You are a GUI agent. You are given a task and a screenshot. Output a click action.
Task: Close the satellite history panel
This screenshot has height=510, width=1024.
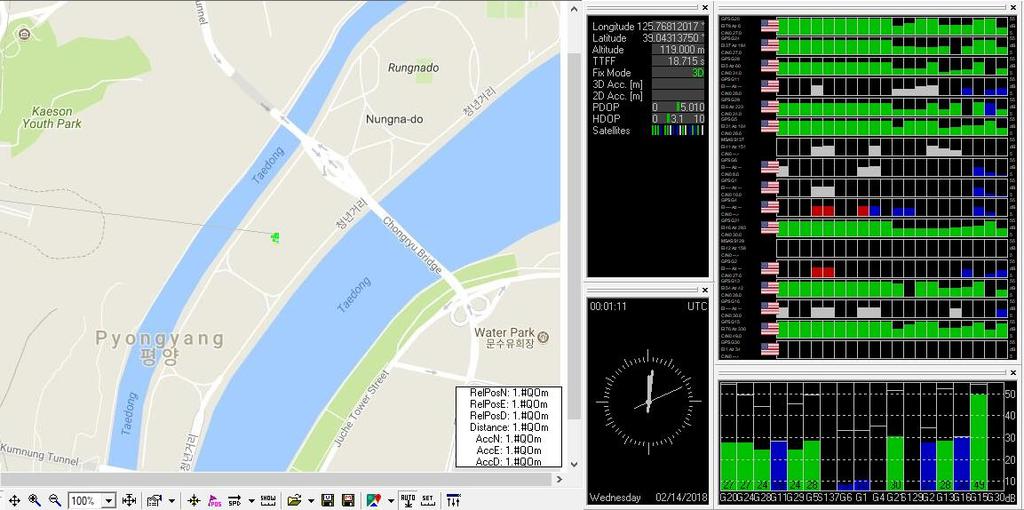1014,8
